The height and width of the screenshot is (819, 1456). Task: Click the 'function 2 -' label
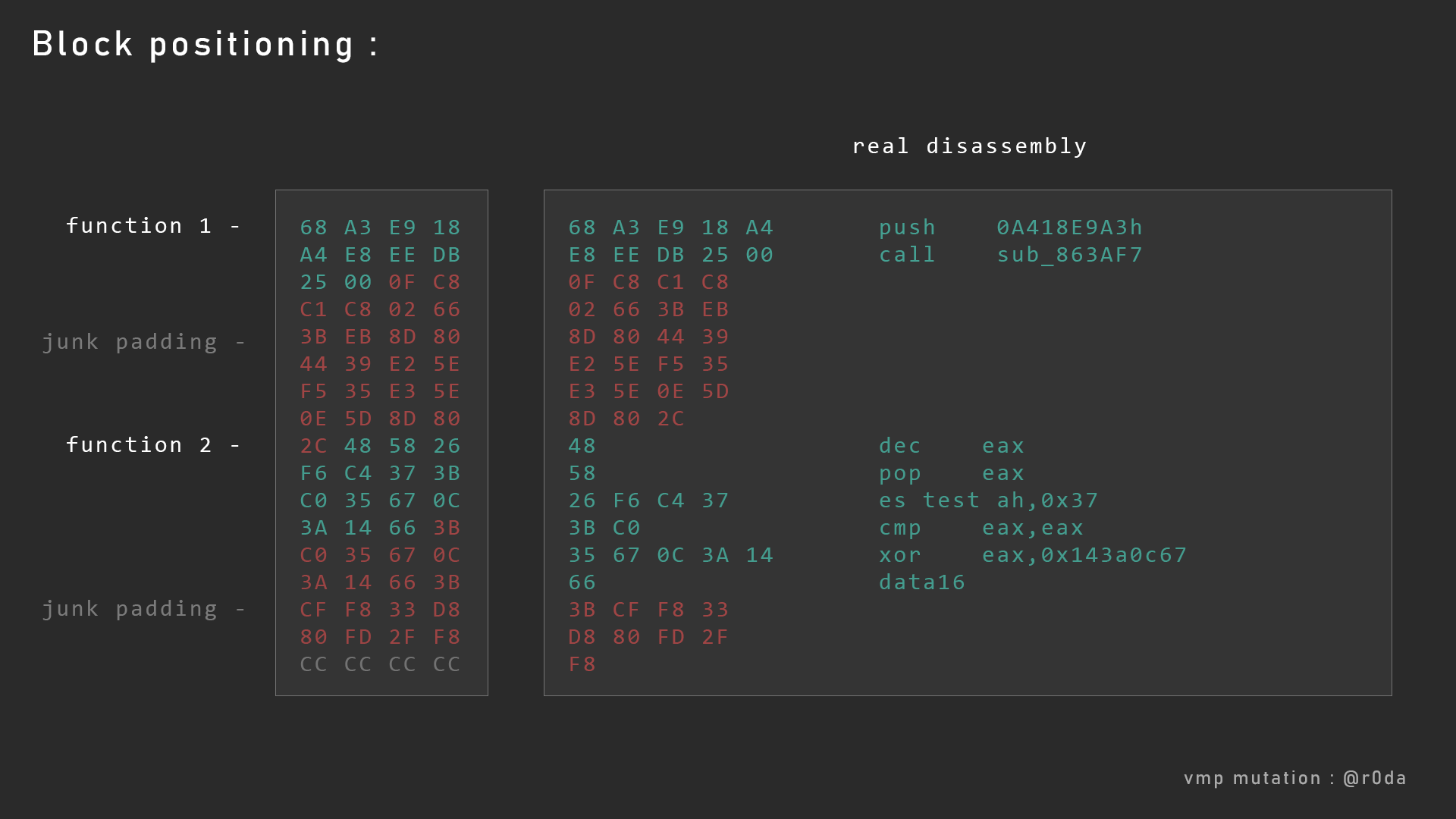click(153, 445)
